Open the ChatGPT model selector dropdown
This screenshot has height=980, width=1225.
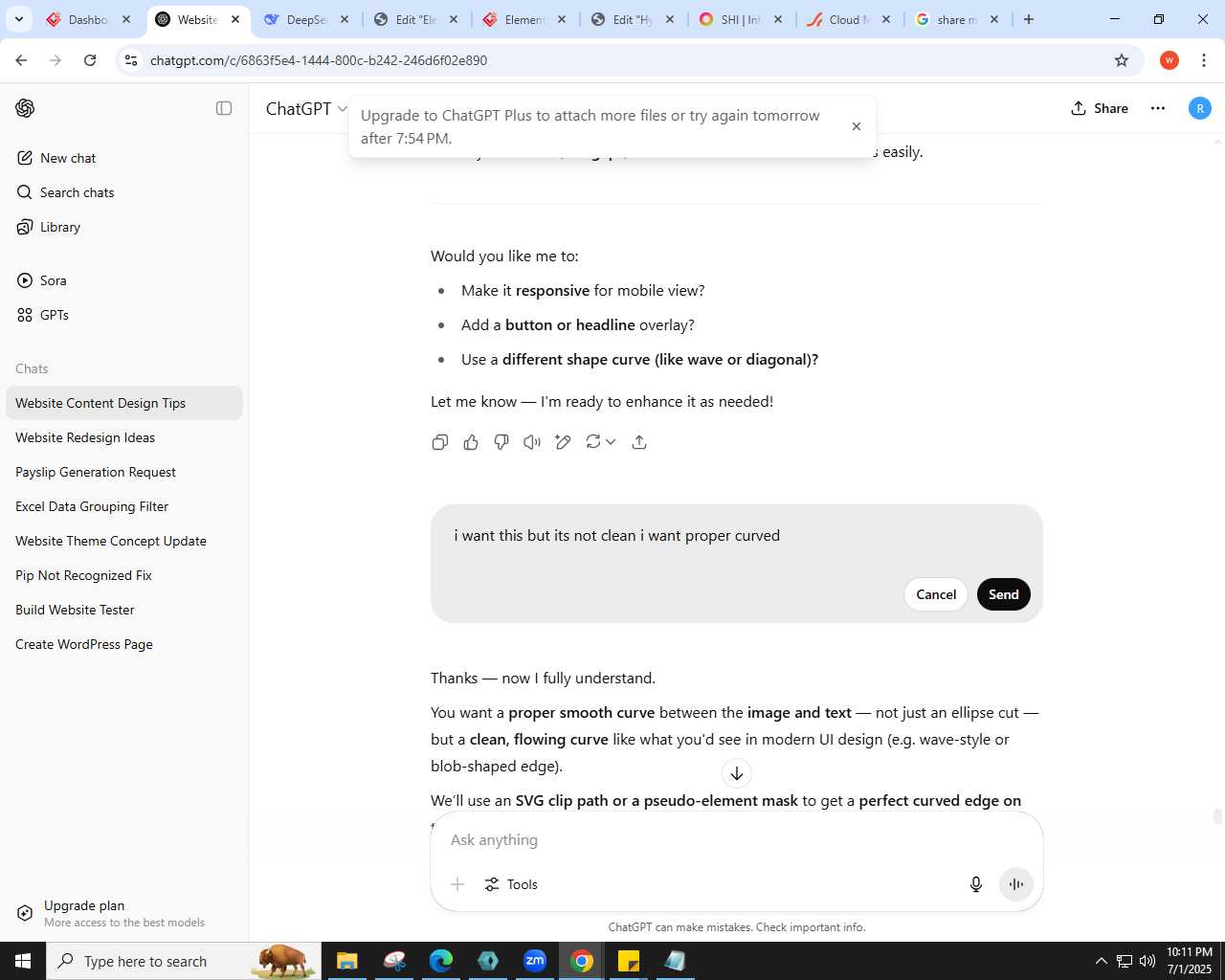point(306,108)
